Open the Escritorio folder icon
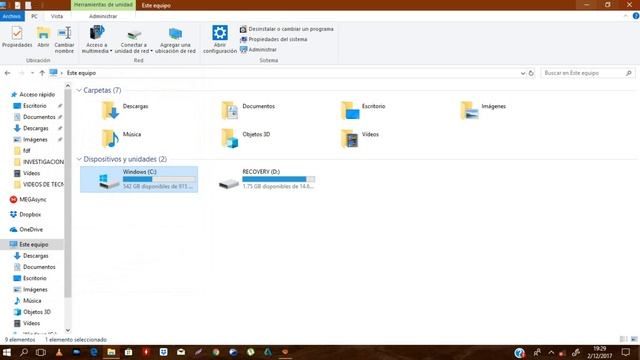Viewport: 640px width, 360px height. click(x=350, y=110)
